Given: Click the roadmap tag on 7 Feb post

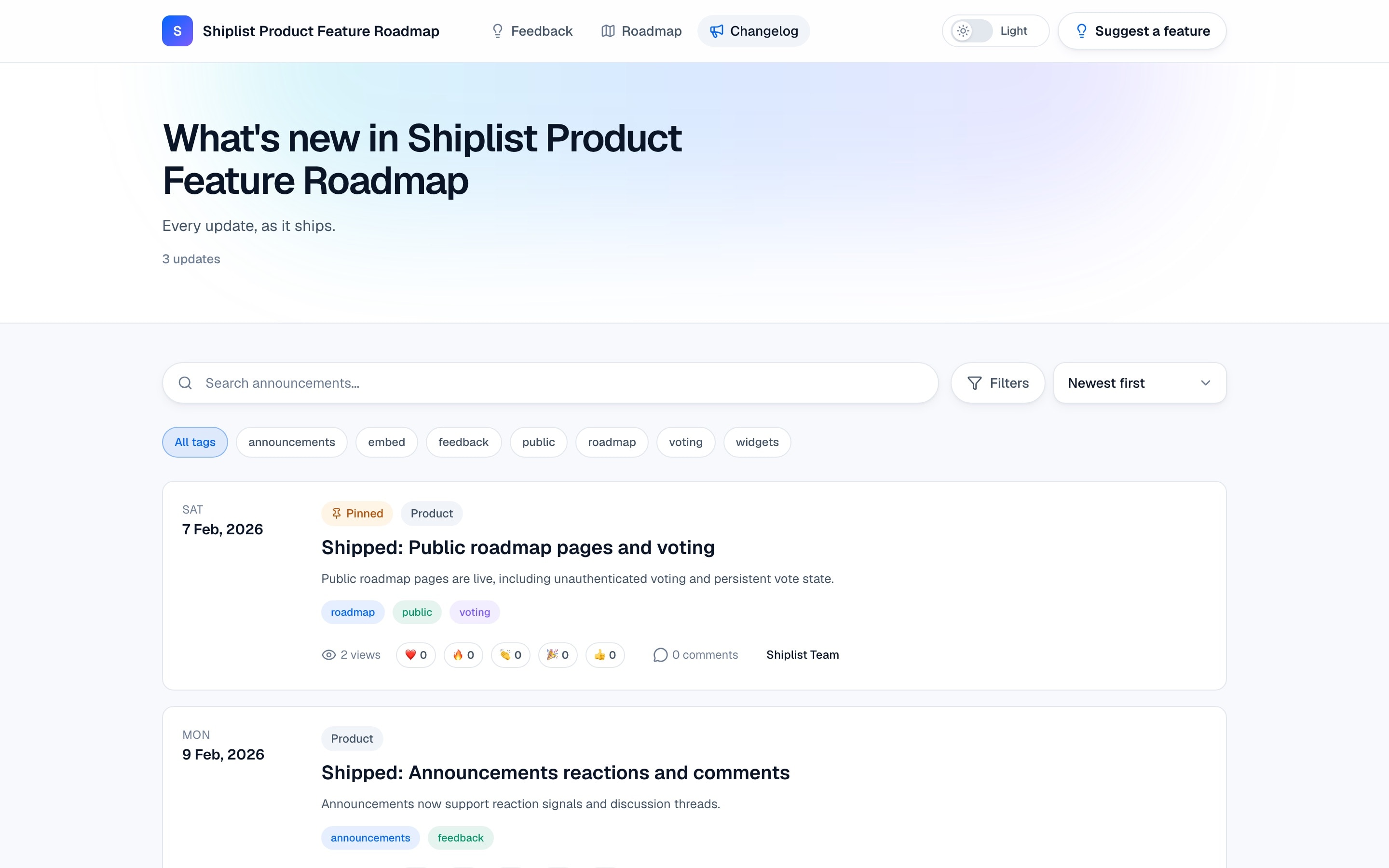Looking at the screenshot, I should click(353, 612).
